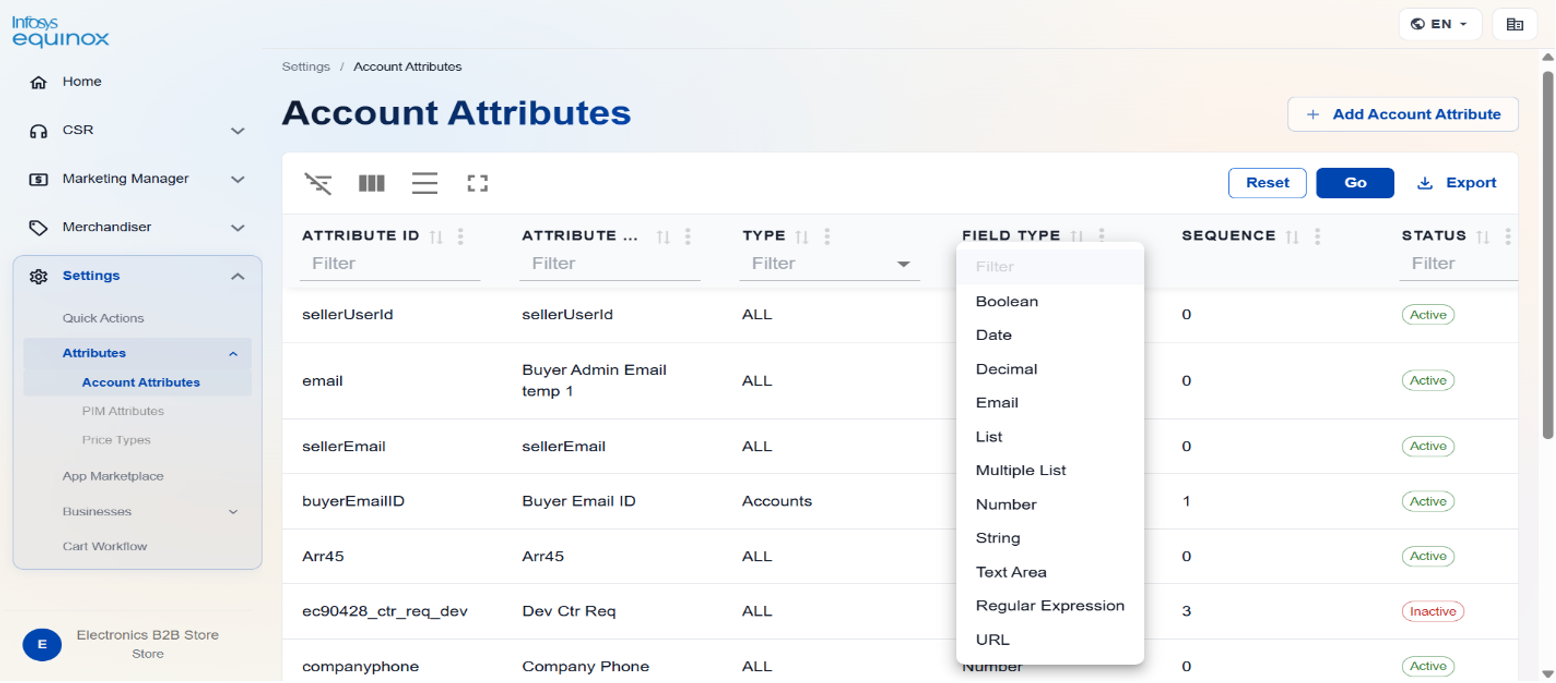This screenshot has width=1556, height=683.
Task: Open Settings breadcrumb link
Action: pyautogui.click(x=306, y=67)
